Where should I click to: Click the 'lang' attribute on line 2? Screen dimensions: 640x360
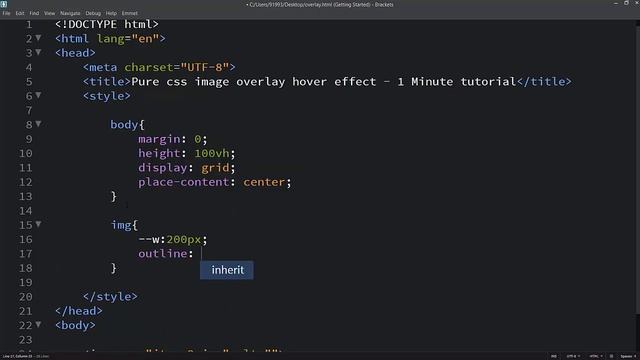[111, 38]
